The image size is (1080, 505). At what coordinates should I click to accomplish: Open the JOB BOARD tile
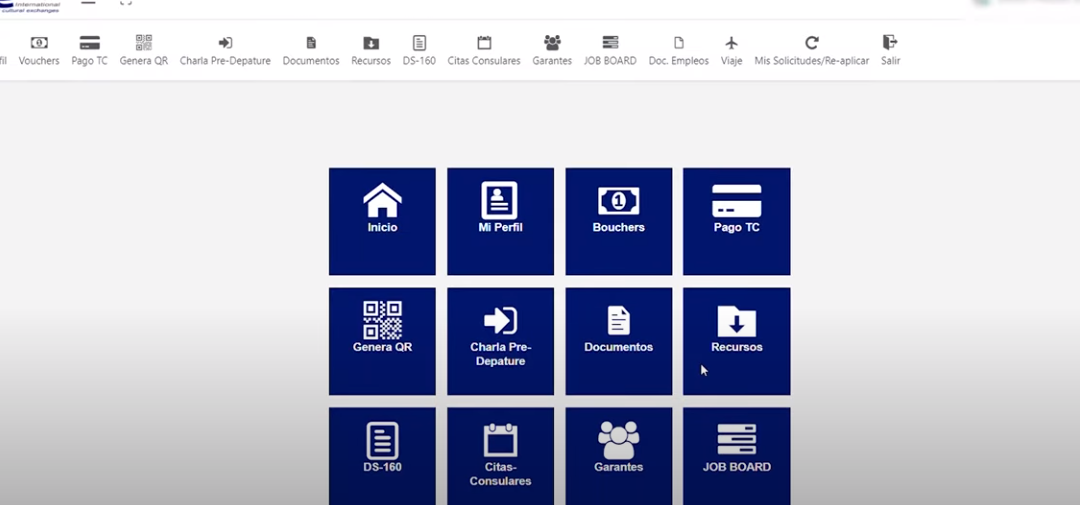tap(737, 455)
